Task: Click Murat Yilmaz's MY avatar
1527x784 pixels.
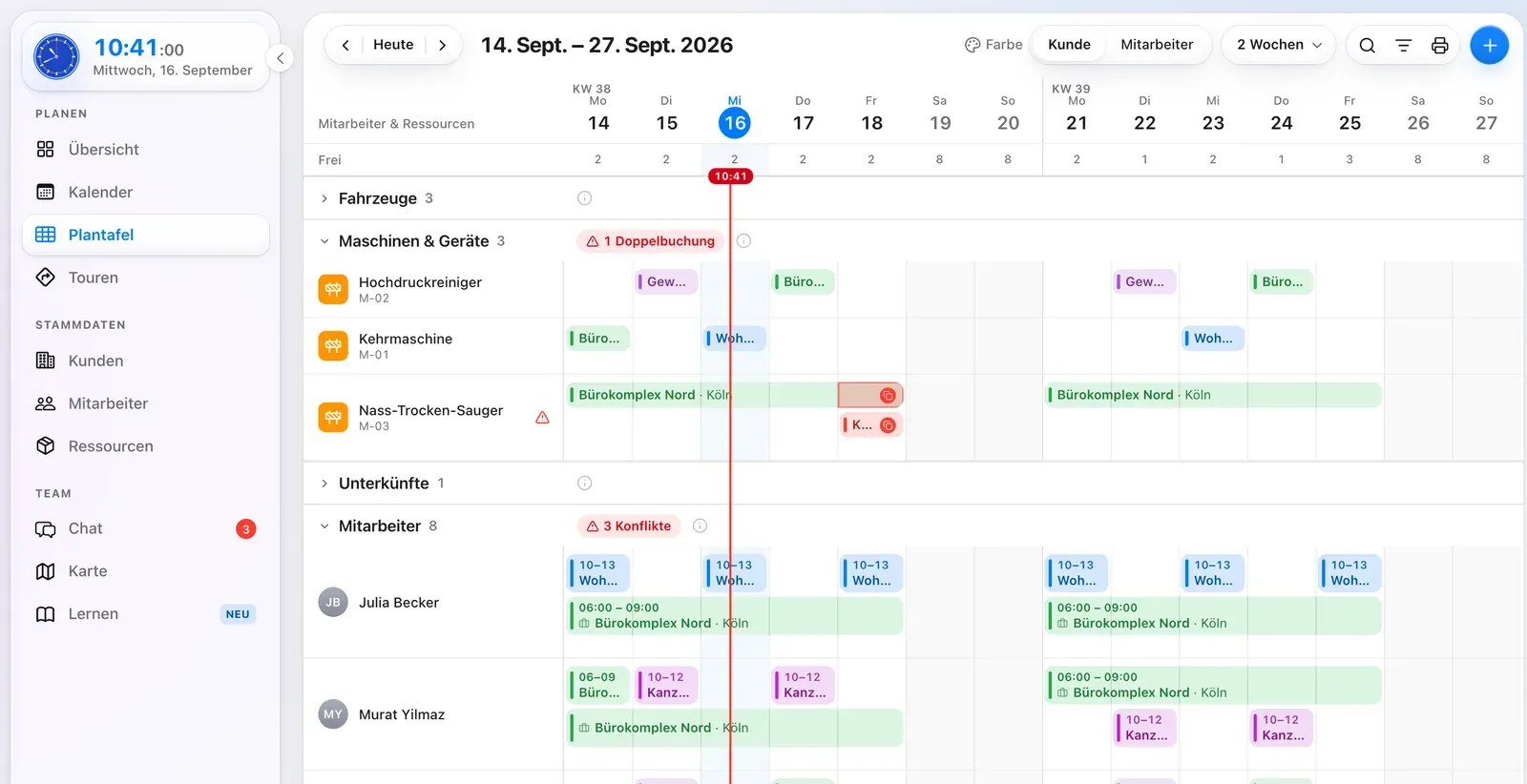Action: pos(333,714)
